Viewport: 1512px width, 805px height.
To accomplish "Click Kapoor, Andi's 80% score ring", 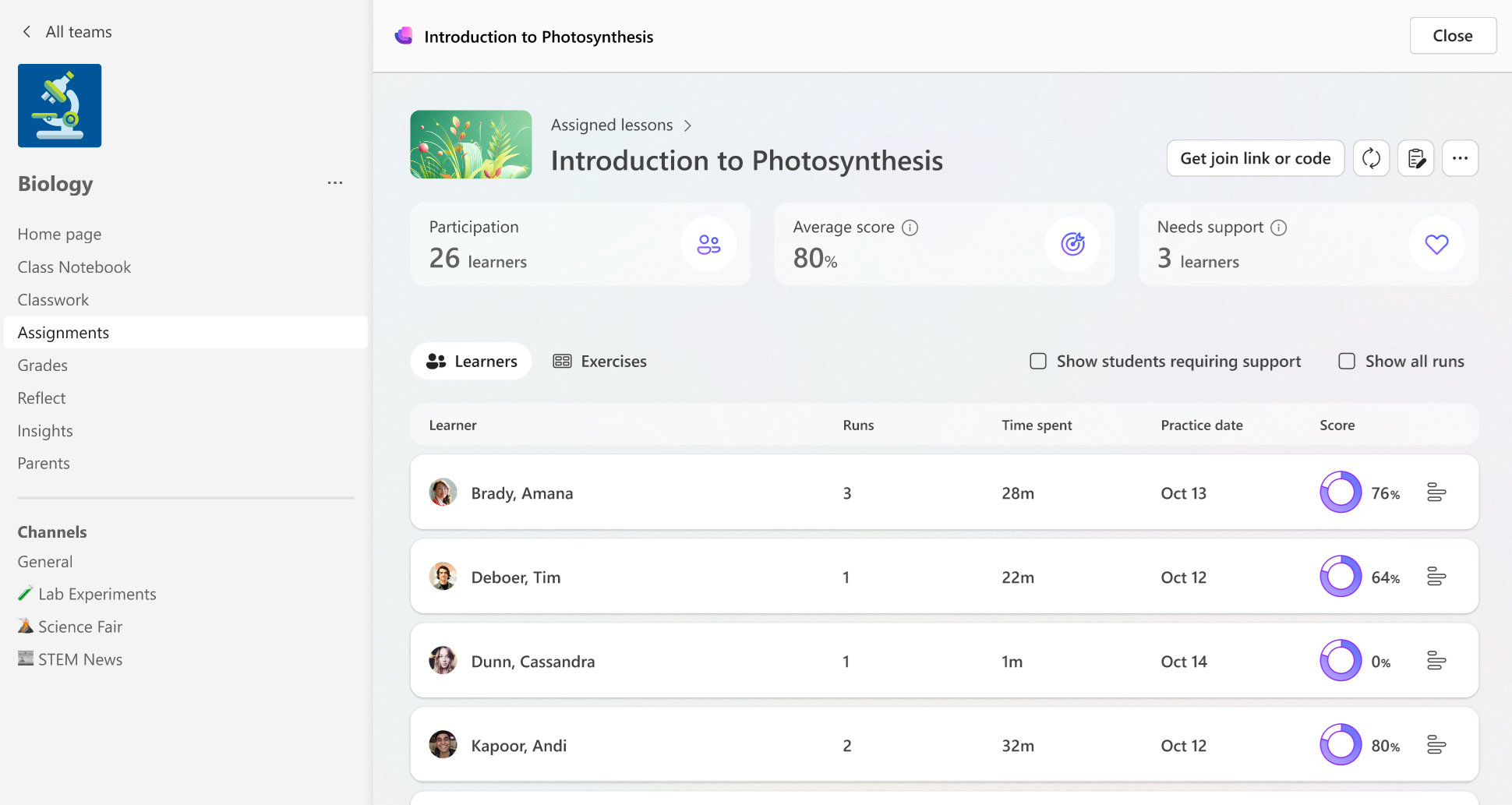I will click(x=1341, y=745).
